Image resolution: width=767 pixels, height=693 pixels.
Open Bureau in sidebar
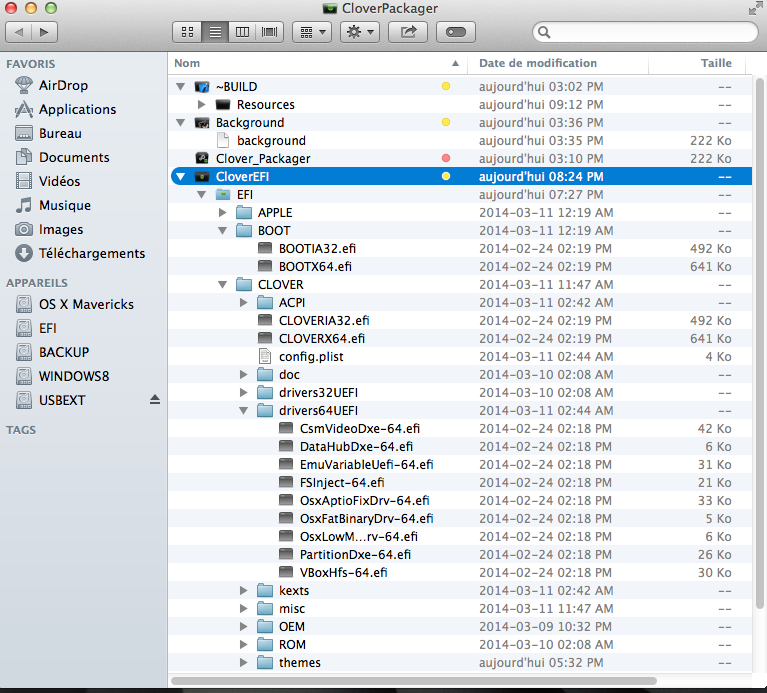48,133
